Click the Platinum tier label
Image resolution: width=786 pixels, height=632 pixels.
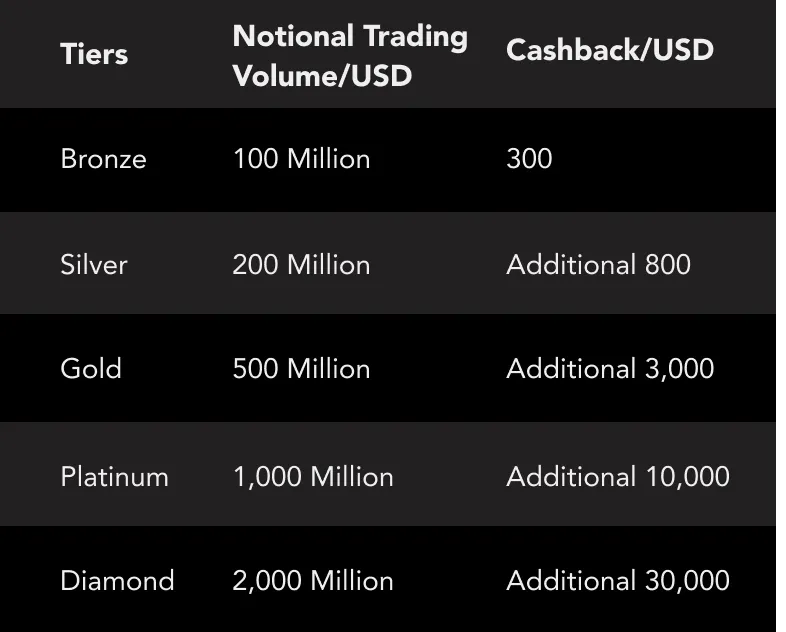point(114,476)
